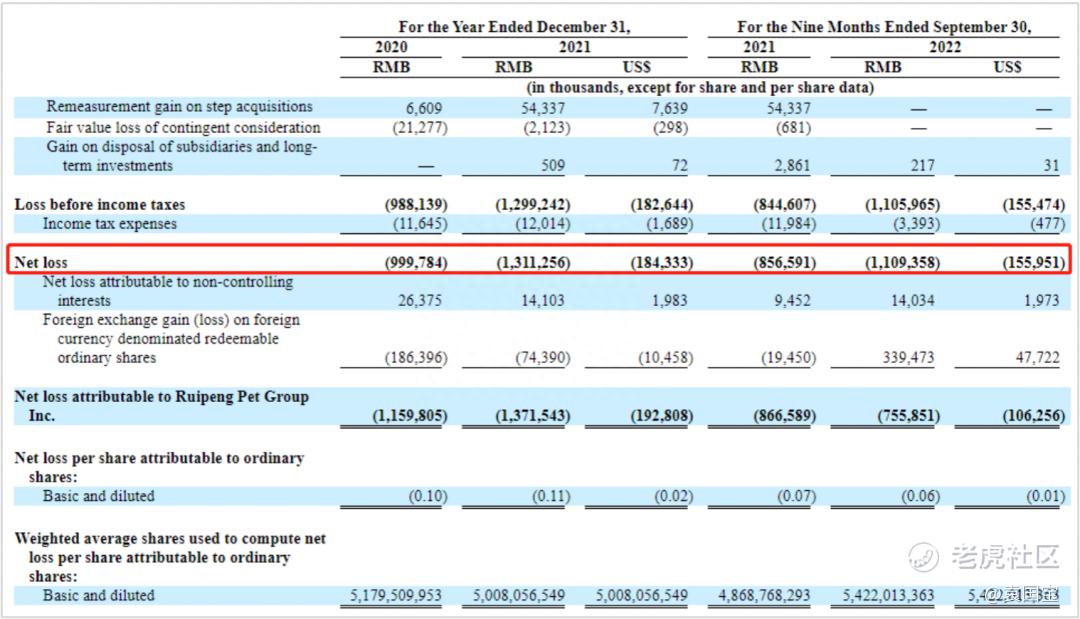
Task: Select the 'Net loss per share attributable to ordinary' label
Action: [159, 467]
